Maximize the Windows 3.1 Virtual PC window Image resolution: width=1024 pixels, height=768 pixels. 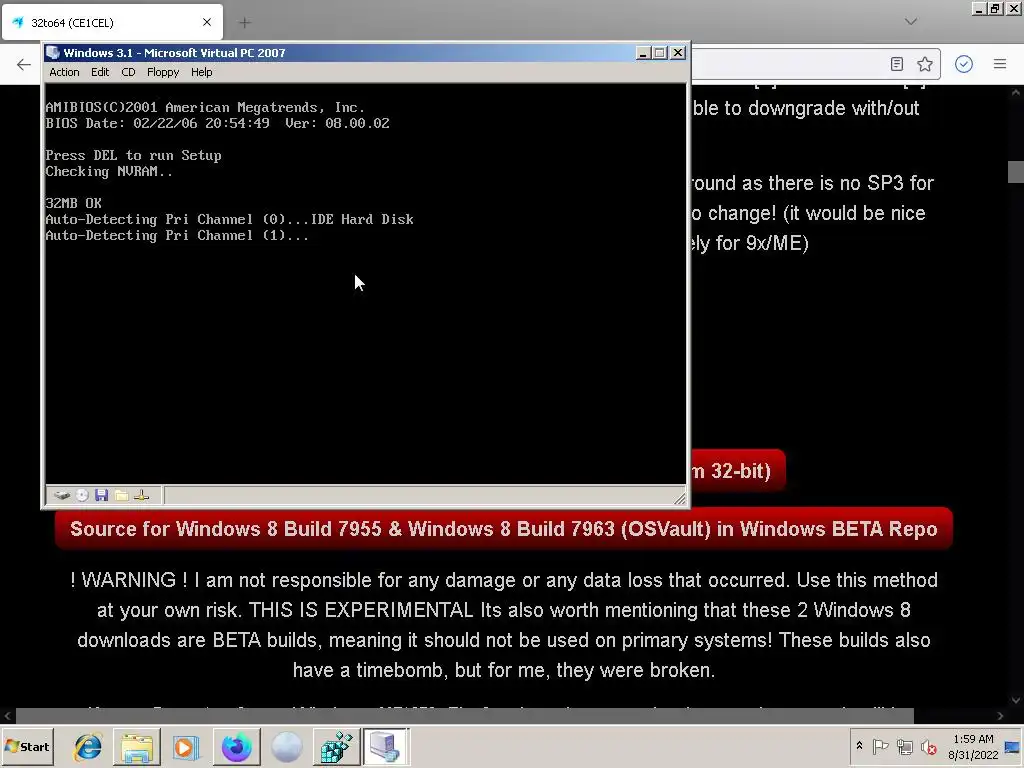coord(660,53)
